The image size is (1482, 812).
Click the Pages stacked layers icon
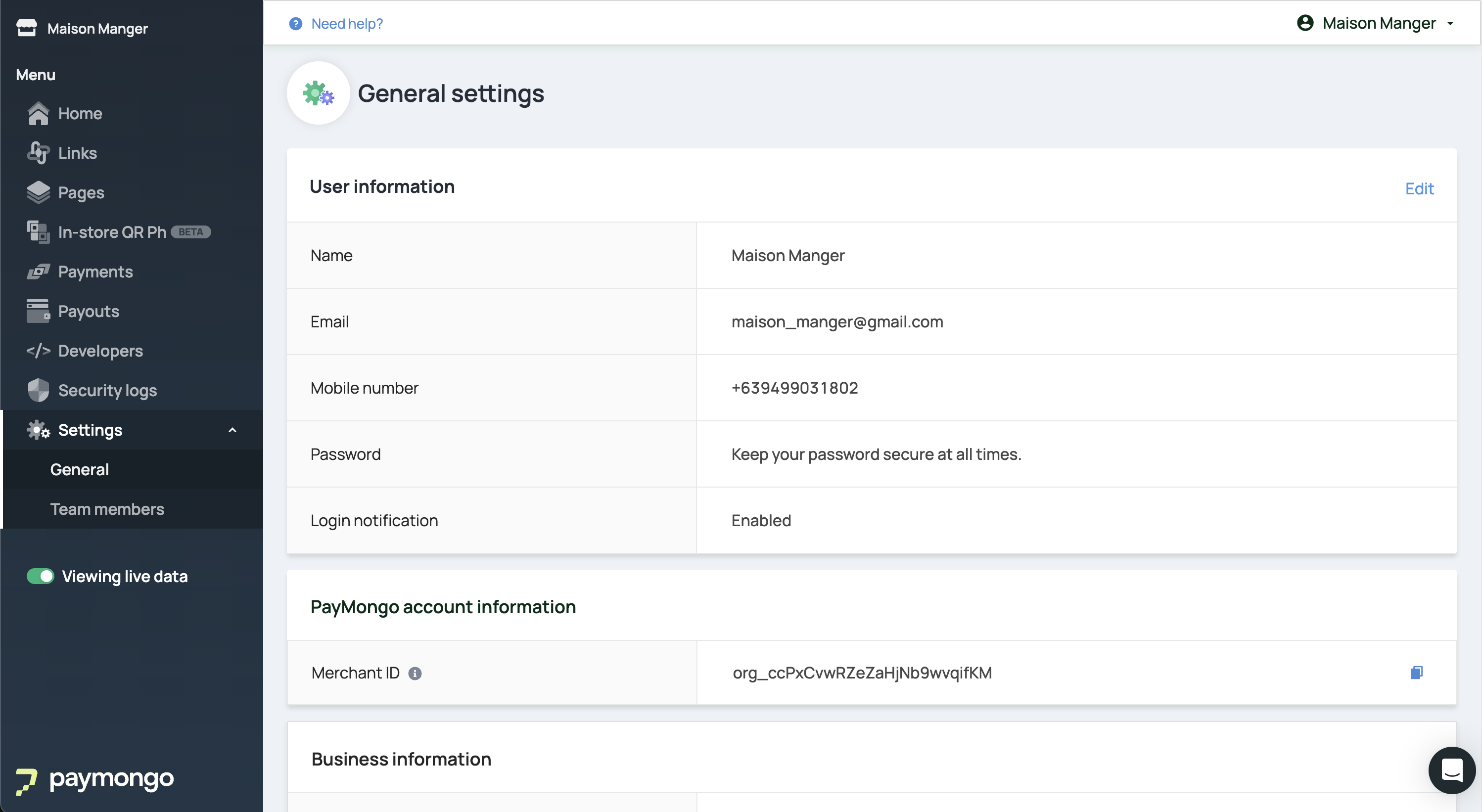pyautogui.click(x=38, y=193)
